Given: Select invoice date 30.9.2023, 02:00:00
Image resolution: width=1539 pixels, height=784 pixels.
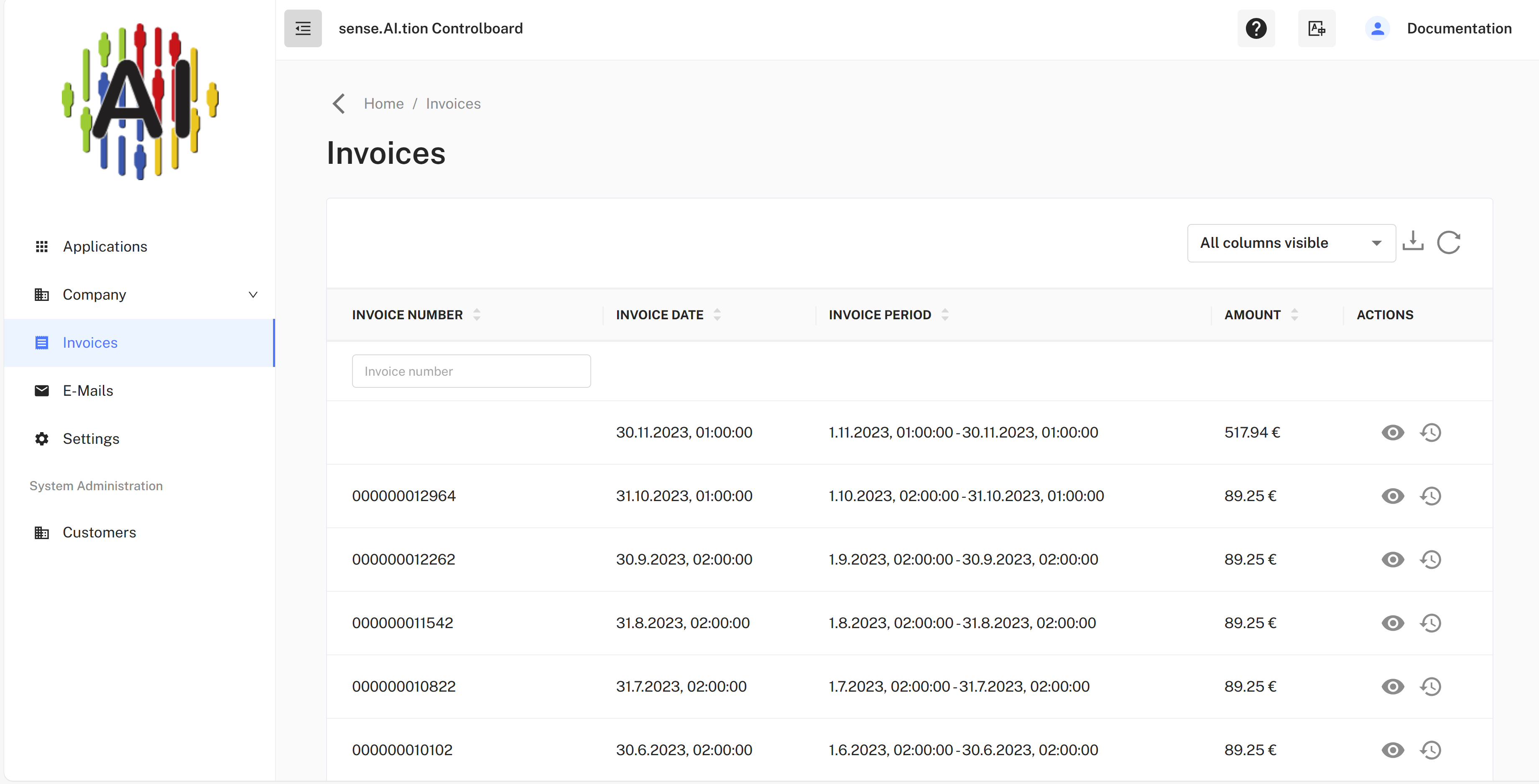Looking at the screenshot, I should (684, 560).
